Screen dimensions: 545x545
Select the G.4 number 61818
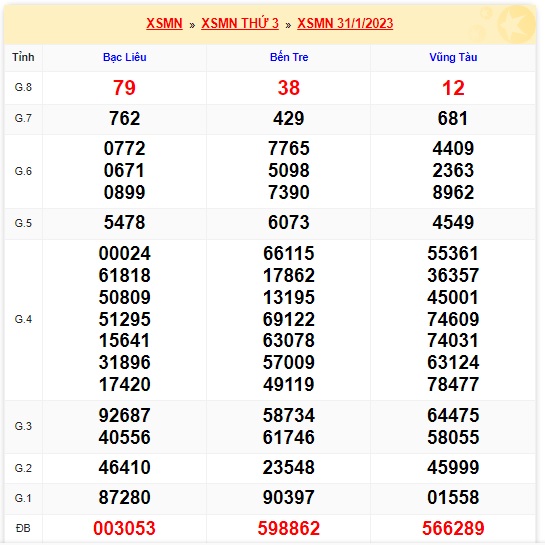click(x=124, y=275)
